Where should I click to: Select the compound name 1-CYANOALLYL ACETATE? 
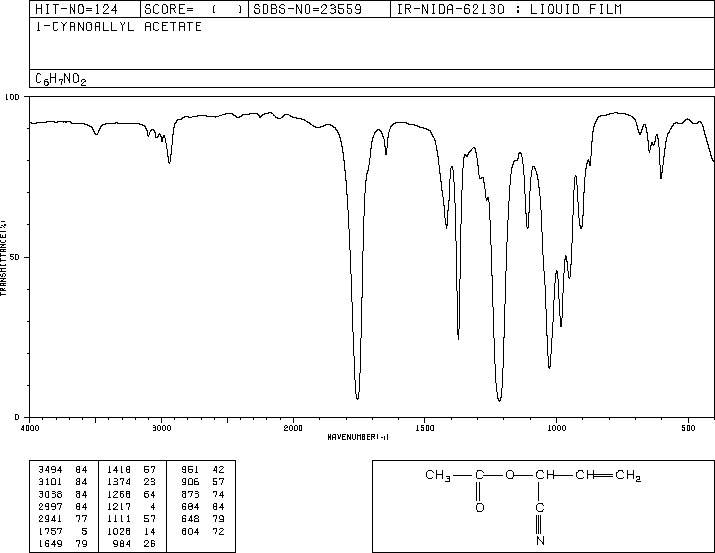119,27
